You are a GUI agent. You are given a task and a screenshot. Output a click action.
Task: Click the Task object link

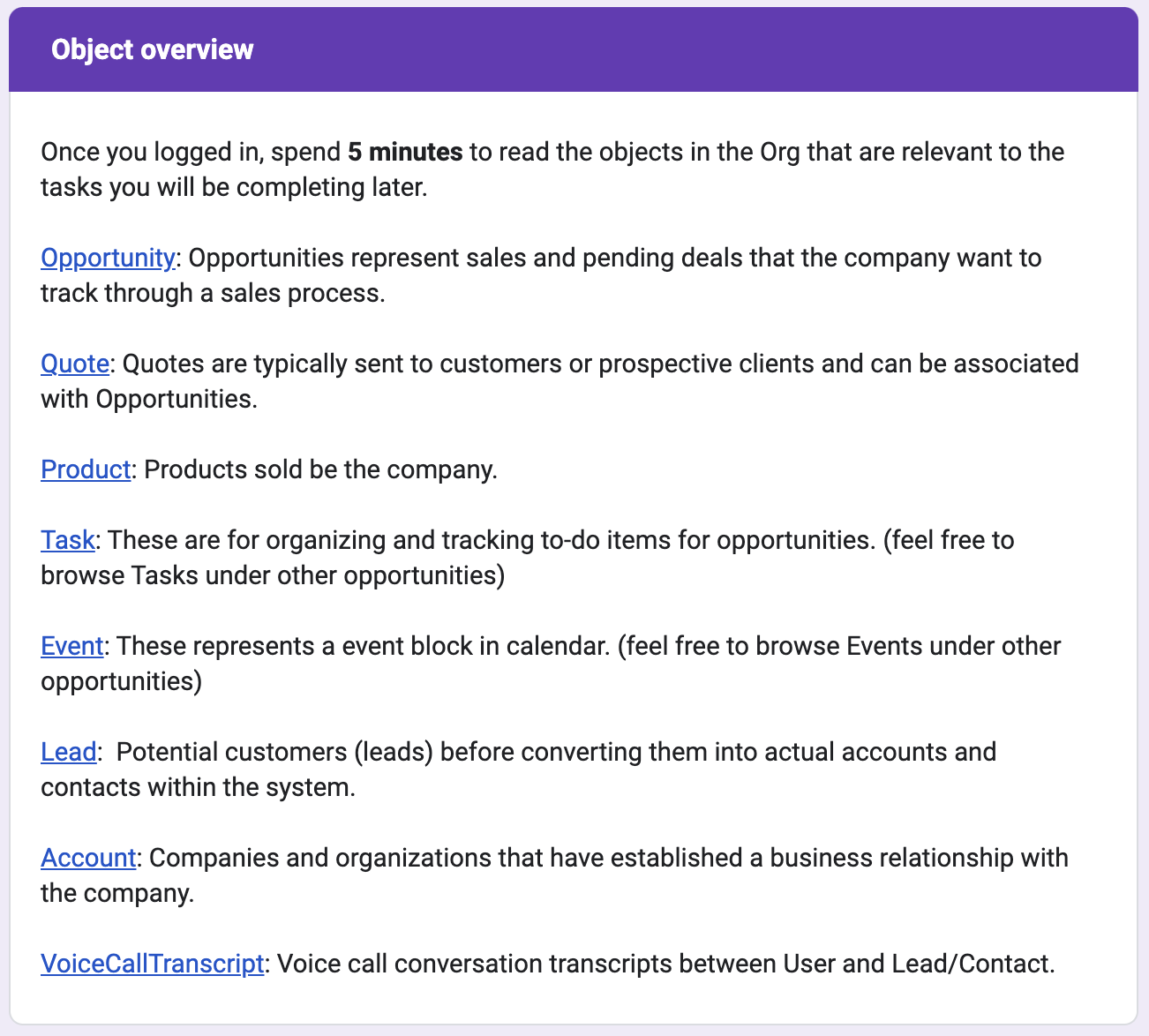point(67,540)
